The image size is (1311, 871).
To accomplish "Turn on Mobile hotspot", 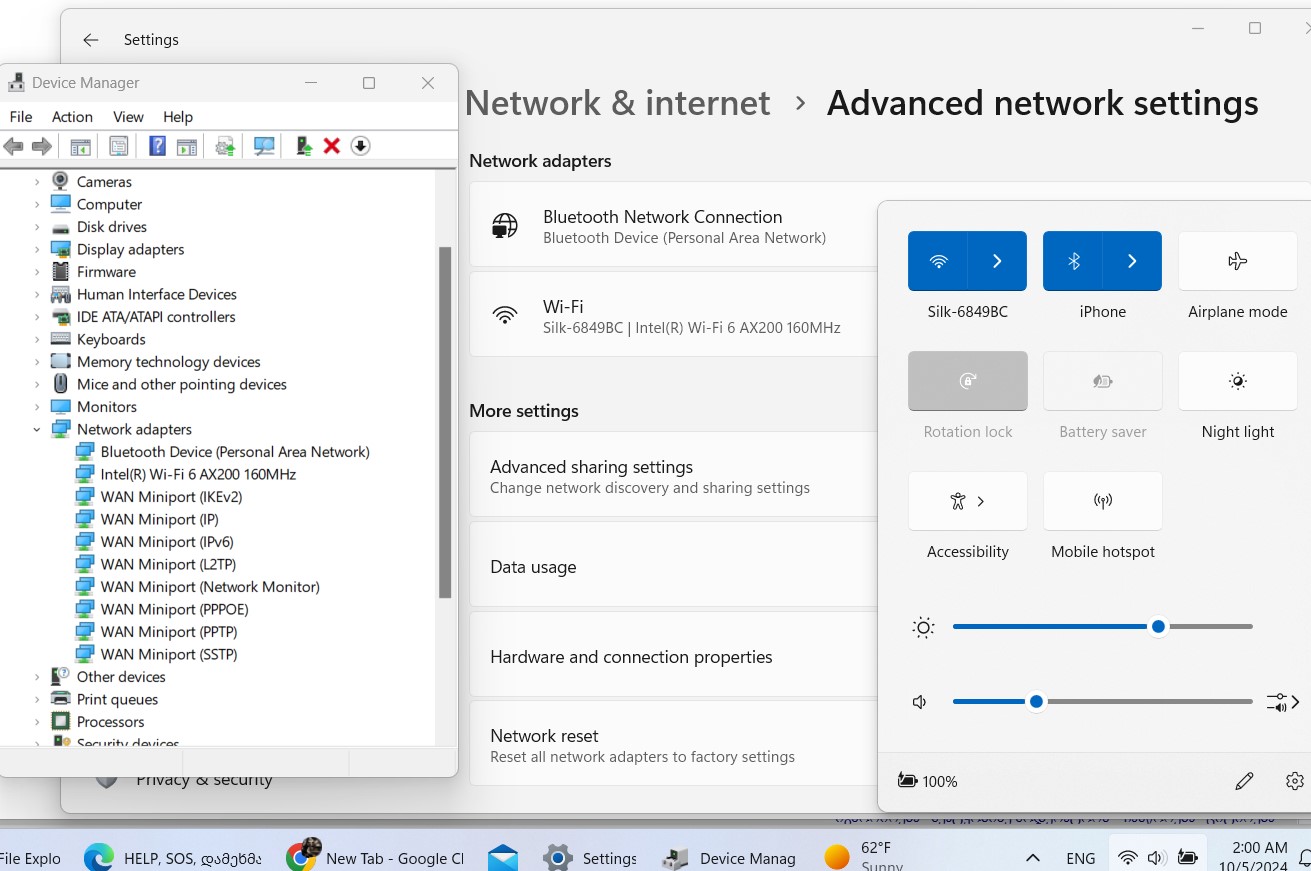I will point(1103,501).
